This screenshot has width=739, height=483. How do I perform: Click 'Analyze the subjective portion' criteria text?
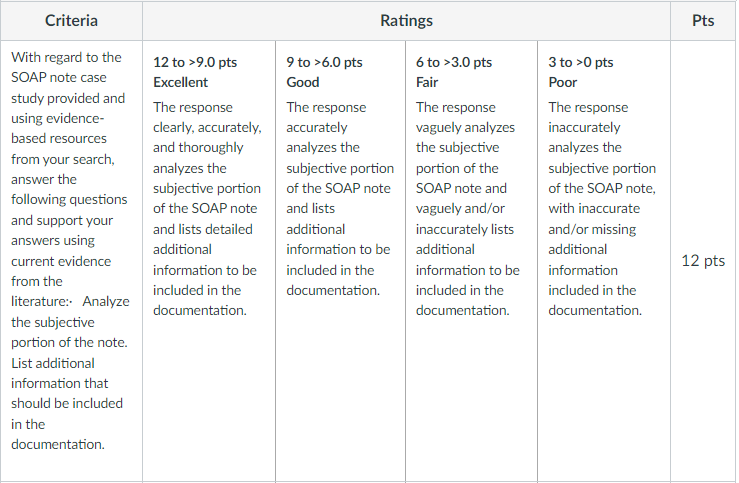(70, 322)
